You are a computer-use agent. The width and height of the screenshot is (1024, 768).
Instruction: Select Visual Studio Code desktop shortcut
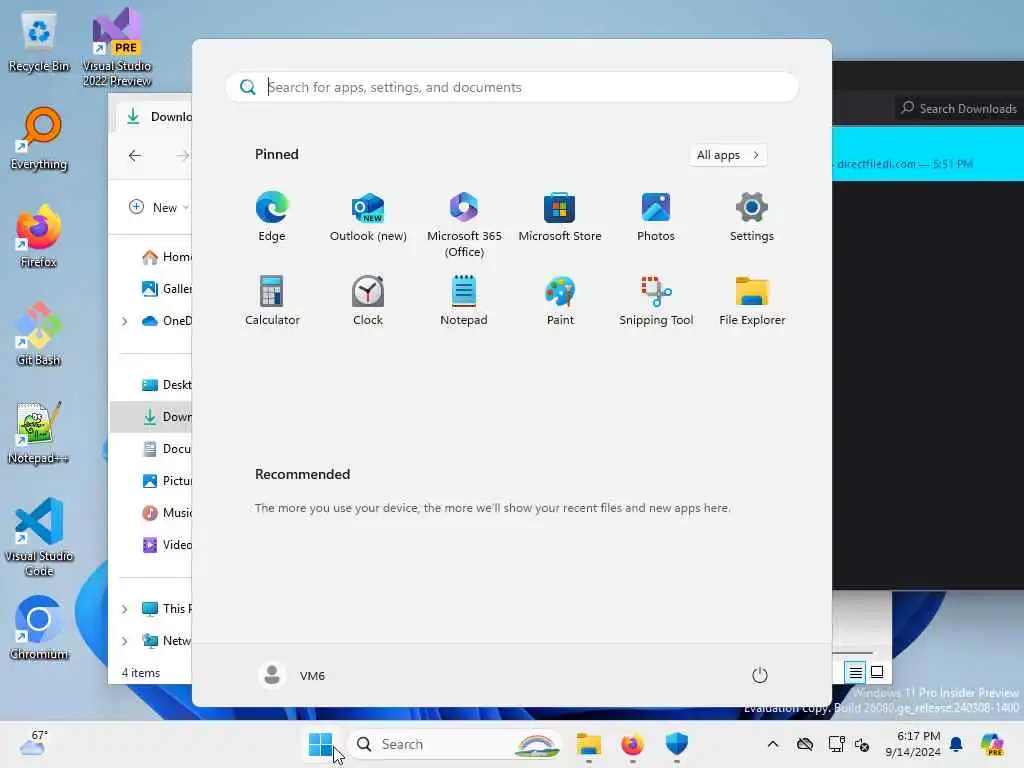[x=39, y=537]
